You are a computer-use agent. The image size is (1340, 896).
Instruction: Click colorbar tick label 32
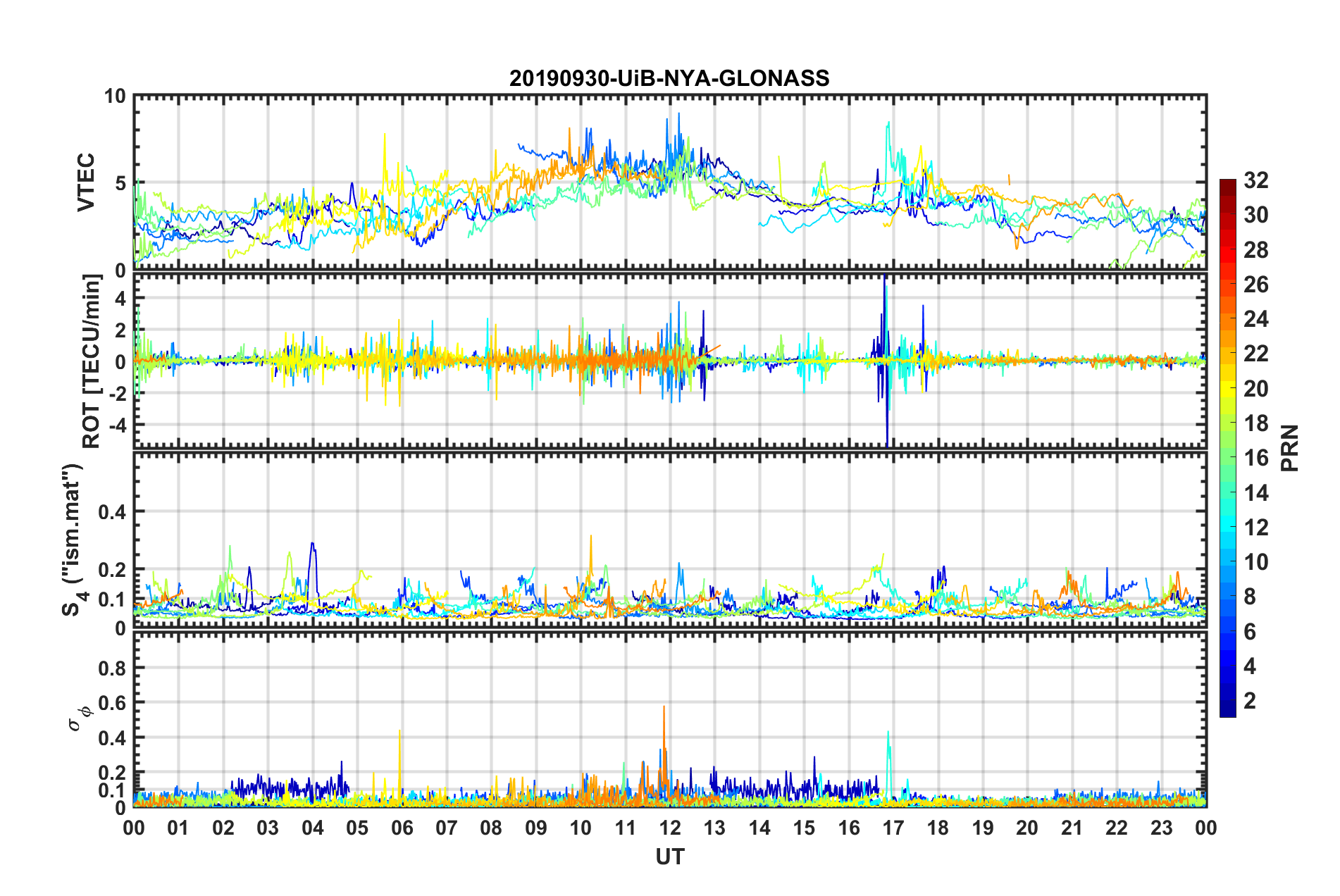pyautogui.click(x=1255, y=180)
